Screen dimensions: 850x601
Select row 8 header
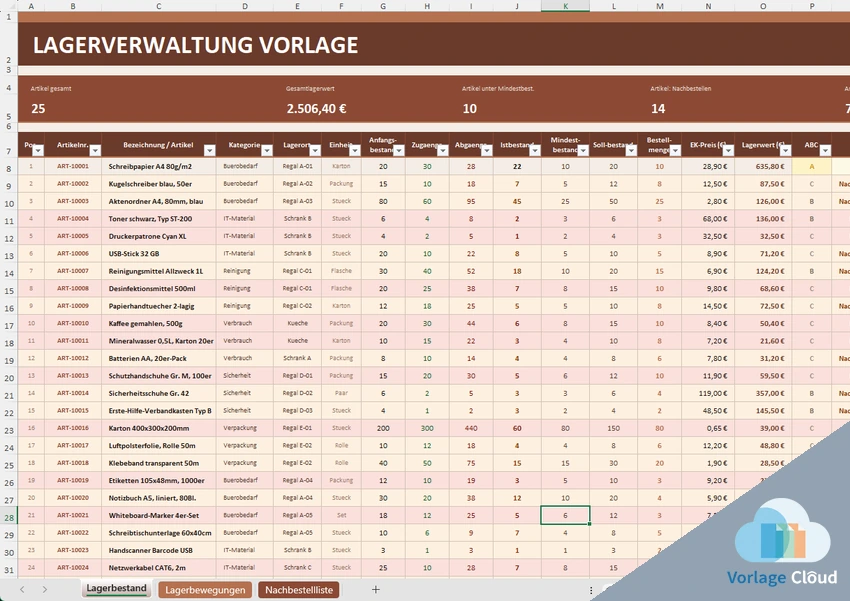point(9,167)
